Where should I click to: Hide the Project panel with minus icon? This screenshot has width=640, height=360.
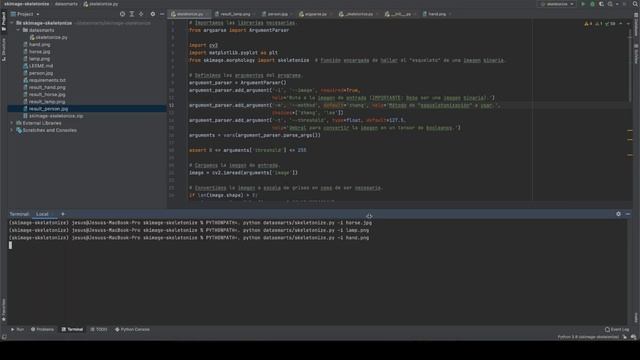162,14
